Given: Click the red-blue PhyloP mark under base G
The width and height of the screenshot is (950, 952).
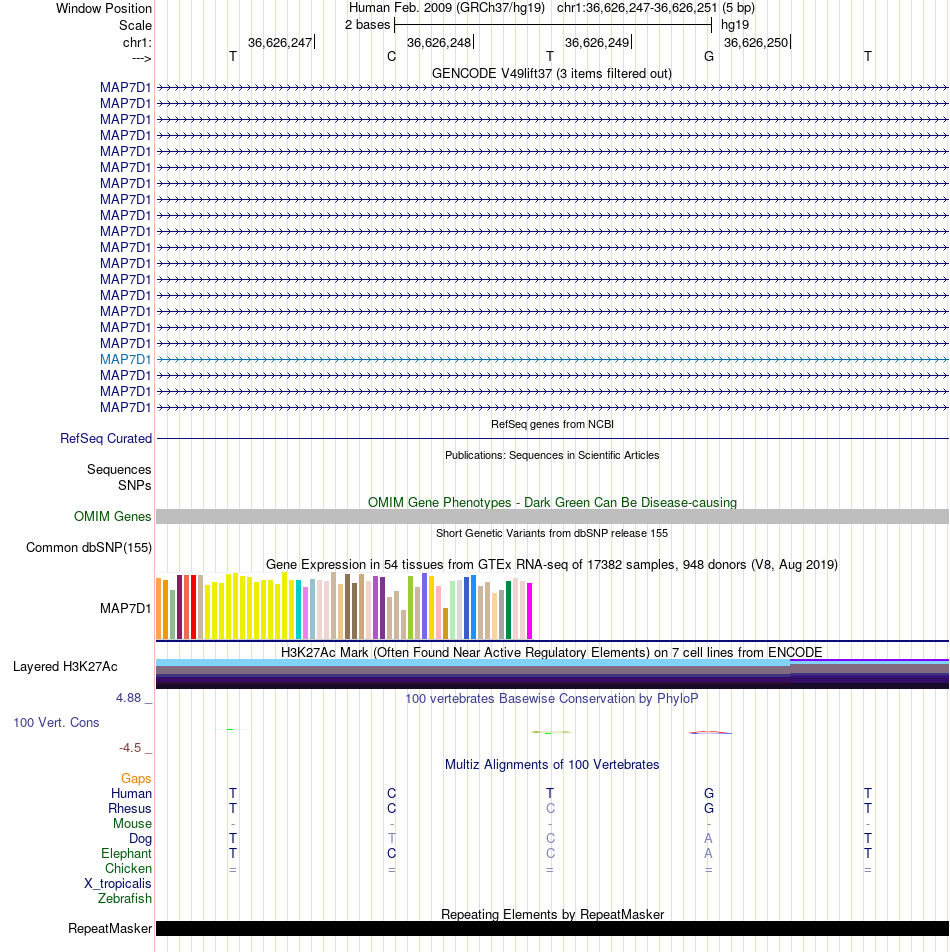Looking at the screenshot, I should point(710,732).
